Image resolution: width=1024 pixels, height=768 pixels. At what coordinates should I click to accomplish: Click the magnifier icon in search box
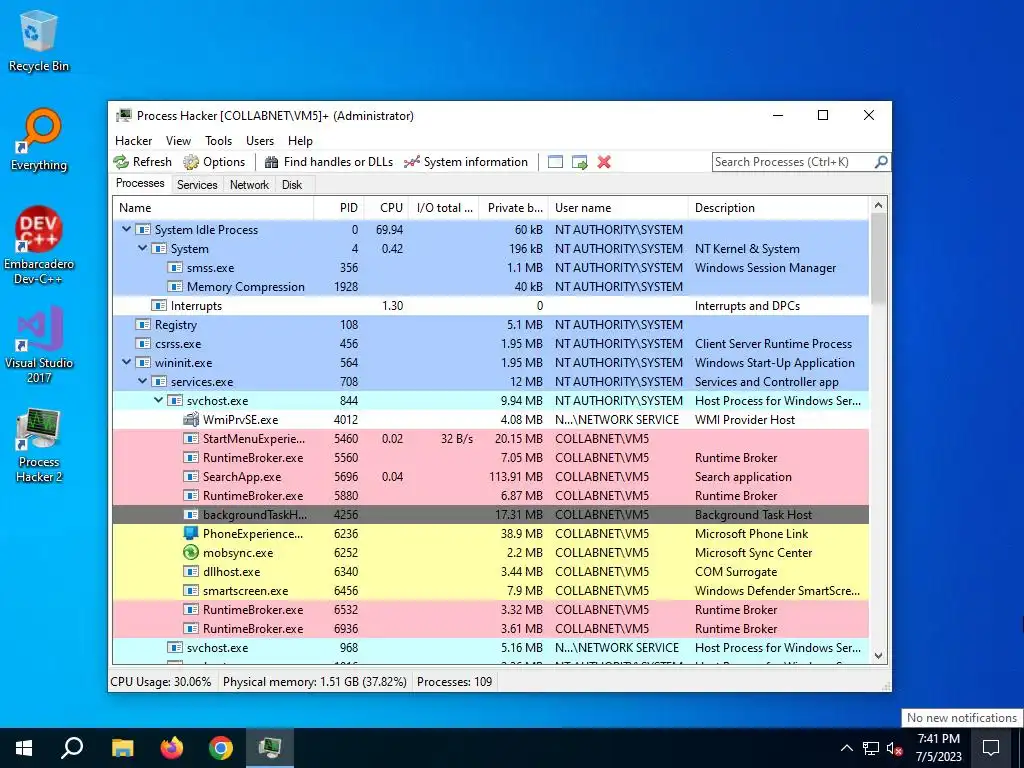[x=881, y=161]
